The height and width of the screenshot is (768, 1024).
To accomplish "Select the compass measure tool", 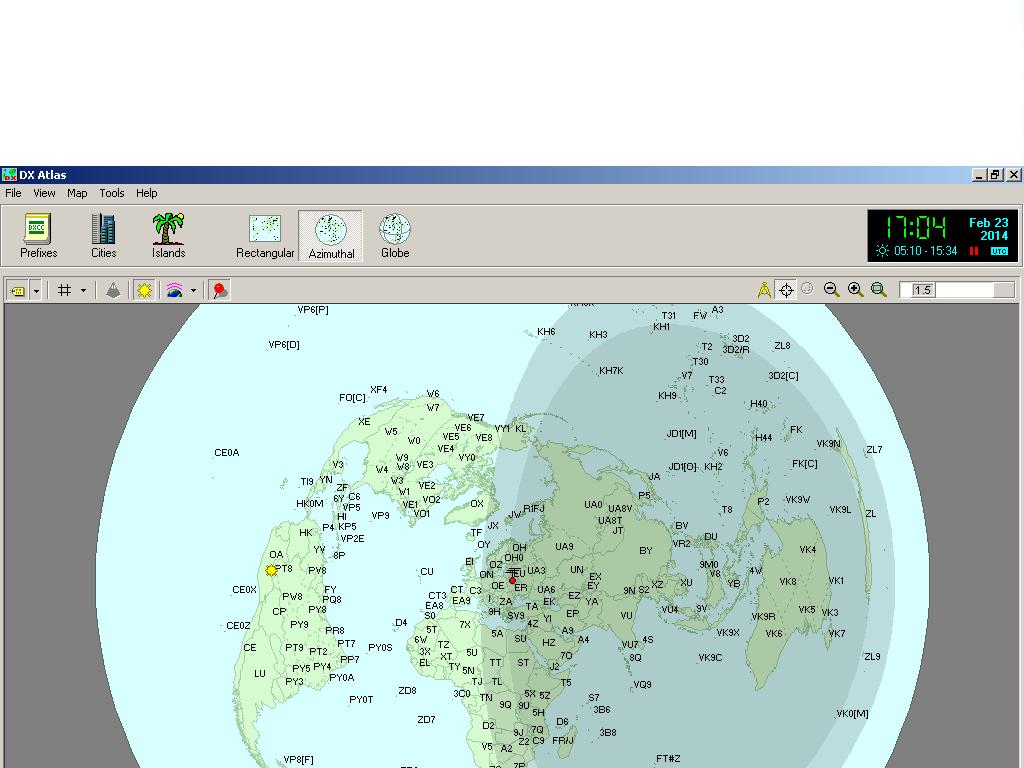I will [x=764, y=290].
